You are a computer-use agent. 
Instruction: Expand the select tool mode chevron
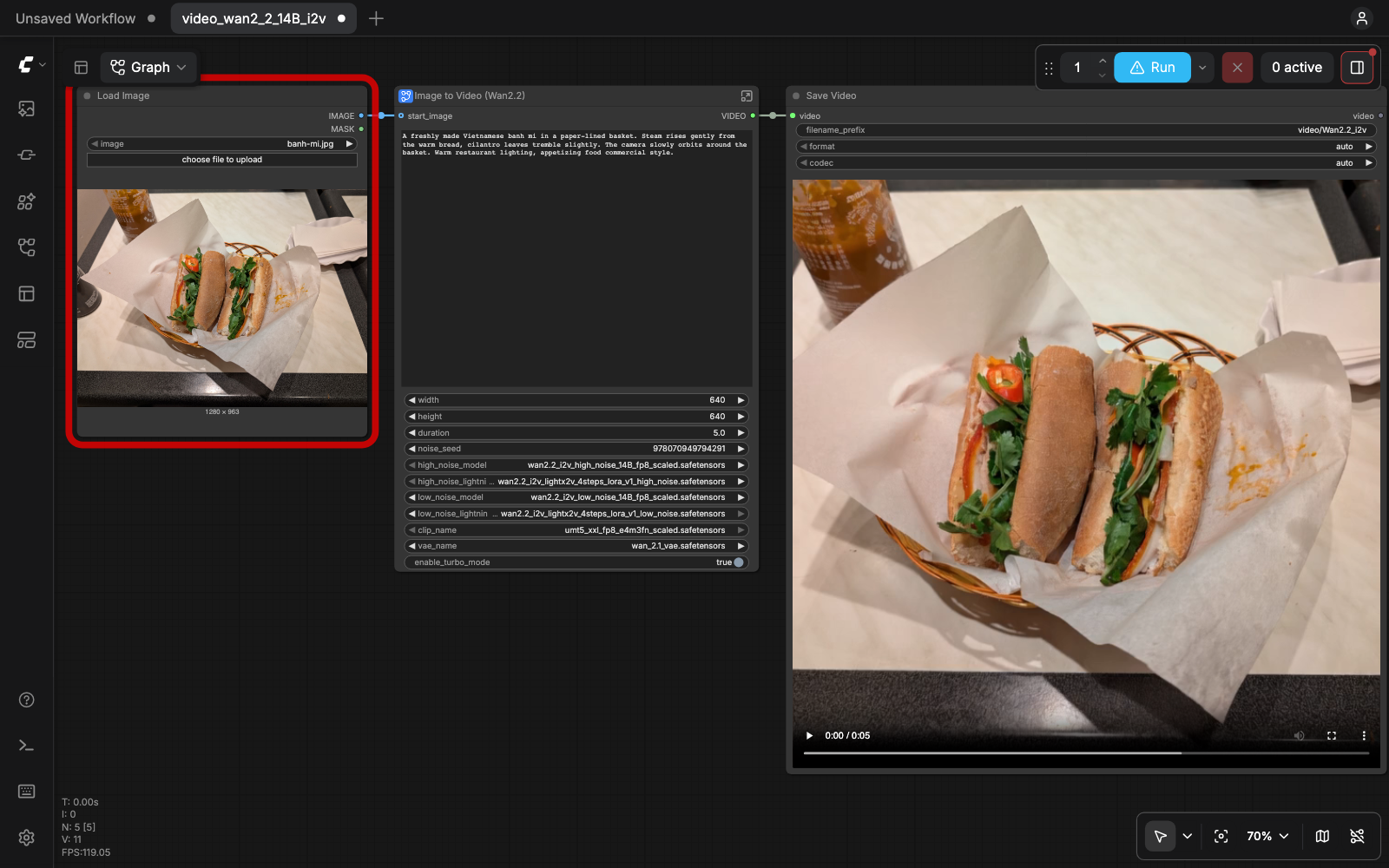click(1188, 836)
